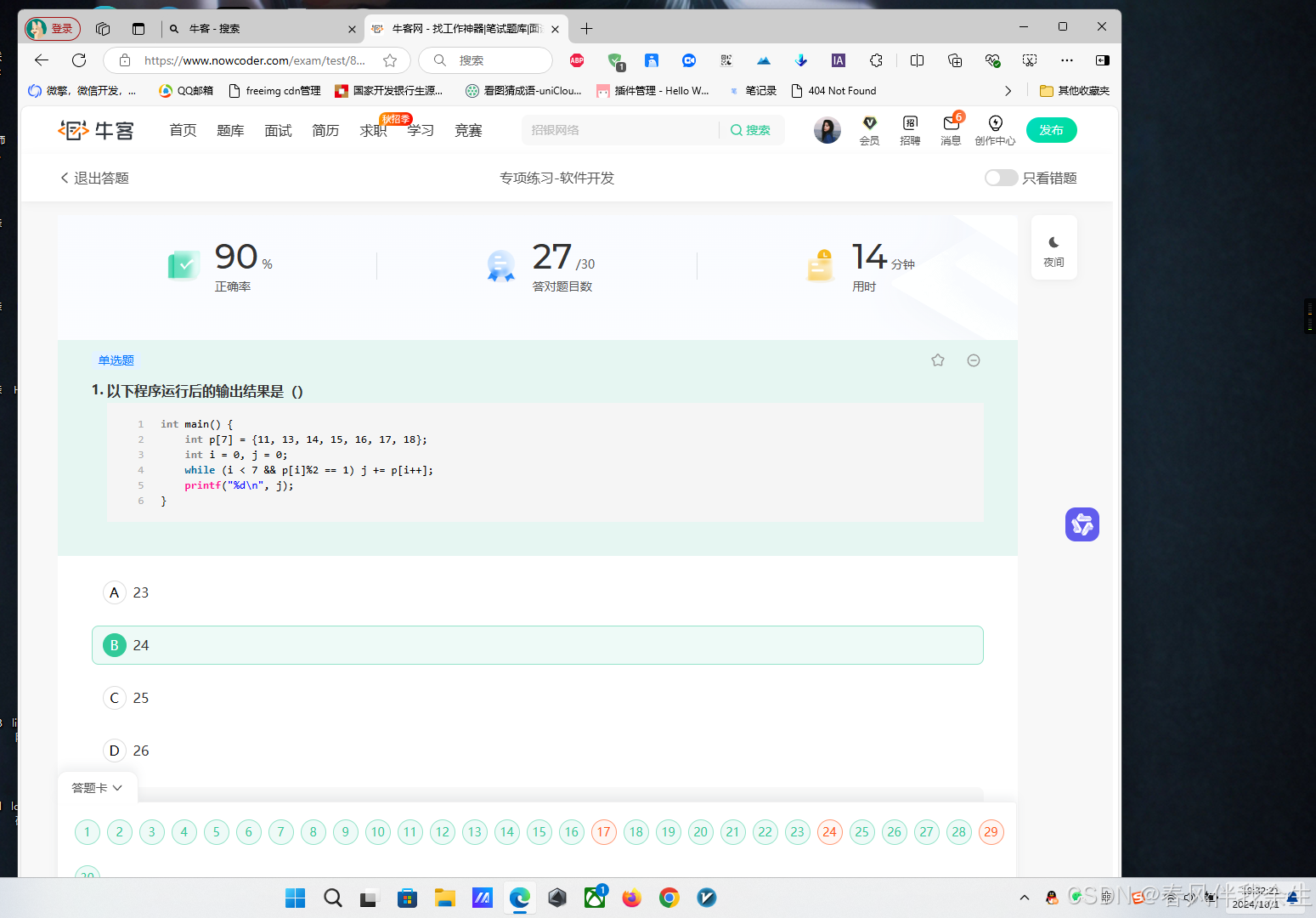Jump to wrong question 17
This screenshot has height=918, width=1316.
coord(604,832)
